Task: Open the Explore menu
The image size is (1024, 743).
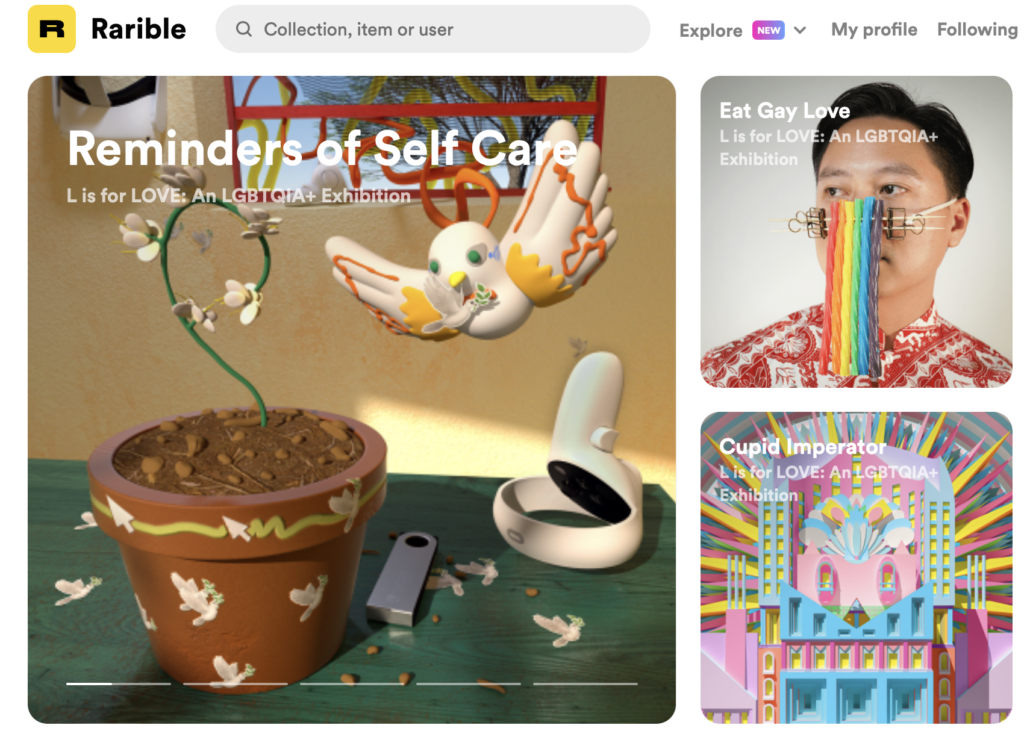Action: coord(711,30)
